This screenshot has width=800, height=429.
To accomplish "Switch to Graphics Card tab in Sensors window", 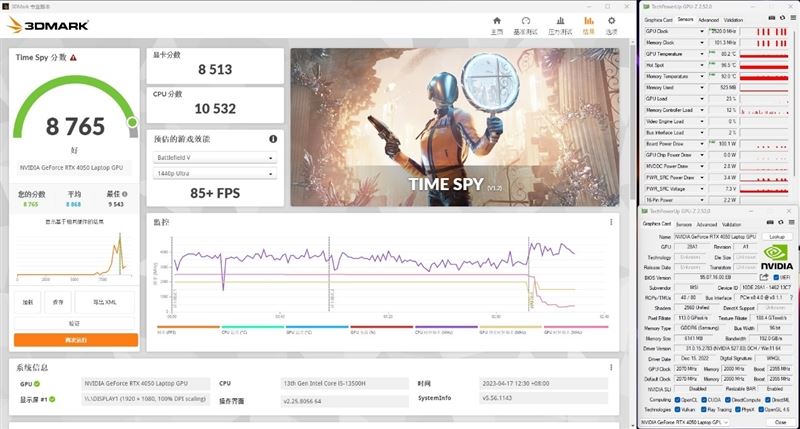I will (x=658, y=20).
